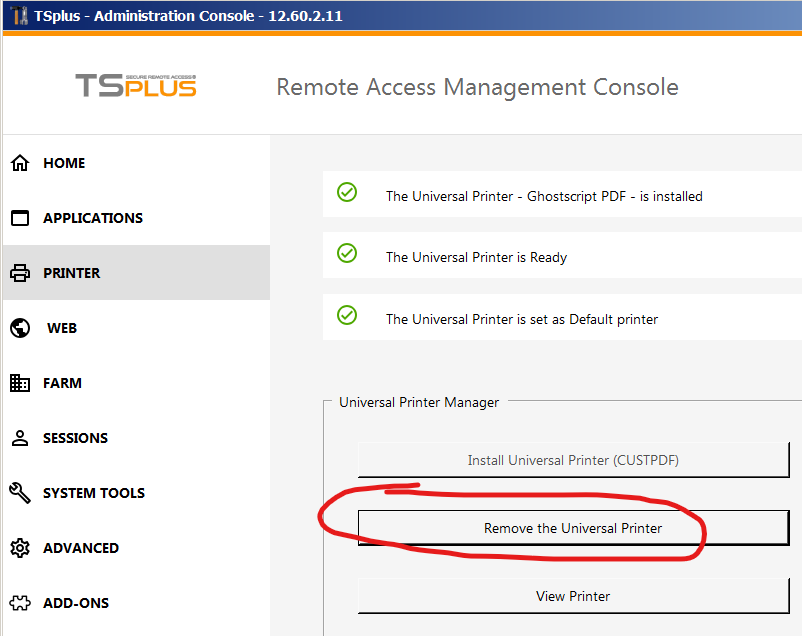
Task: Click the Farm building icon
Action: 19,383
